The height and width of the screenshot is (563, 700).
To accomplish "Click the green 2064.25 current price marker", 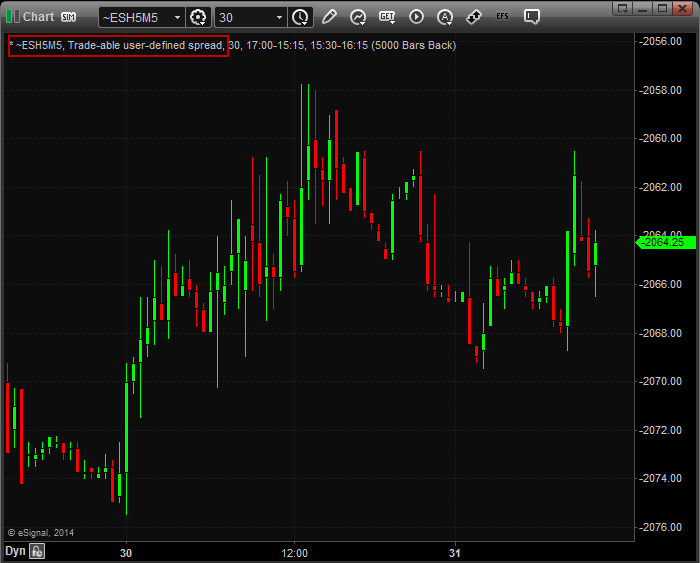I will [663, 242].
